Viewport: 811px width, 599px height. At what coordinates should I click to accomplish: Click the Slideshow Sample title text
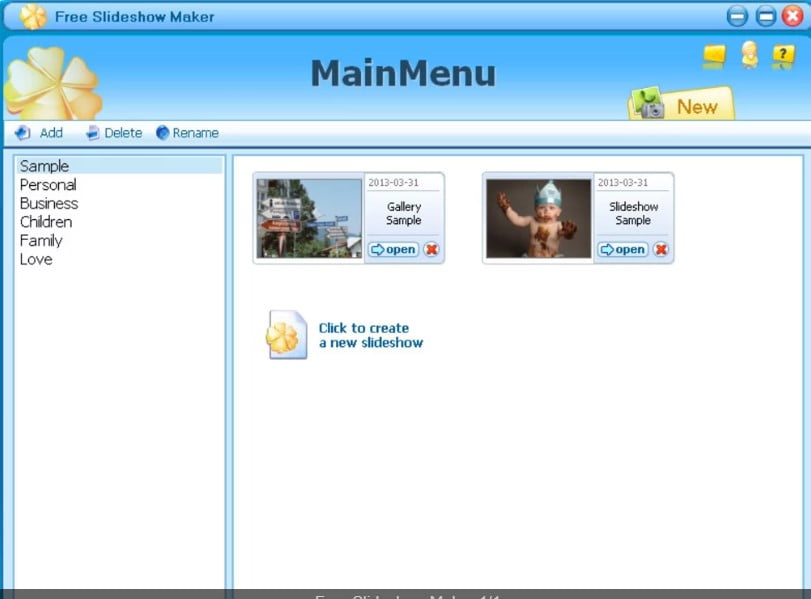634,213
